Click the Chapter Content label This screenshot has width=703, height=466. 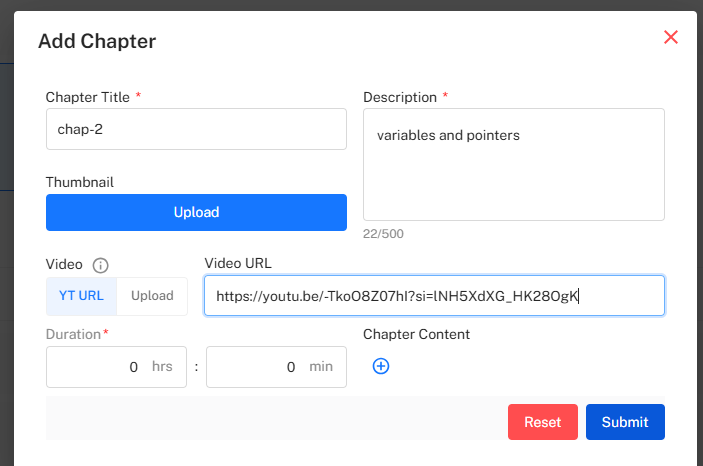pos(416,334)
